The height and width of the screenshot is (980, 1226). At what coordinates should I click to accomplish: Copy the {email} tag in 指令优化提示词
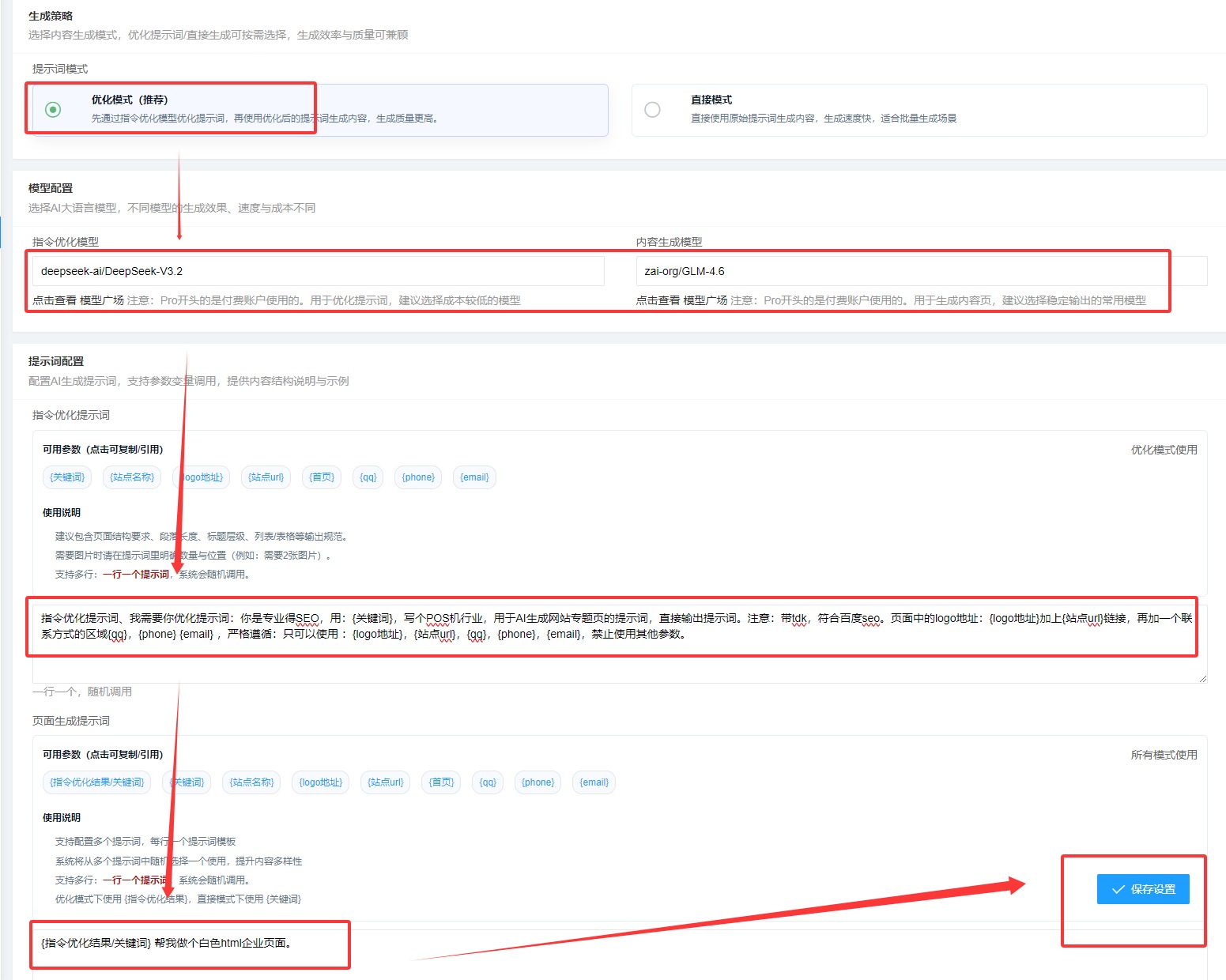pos(474,477)
